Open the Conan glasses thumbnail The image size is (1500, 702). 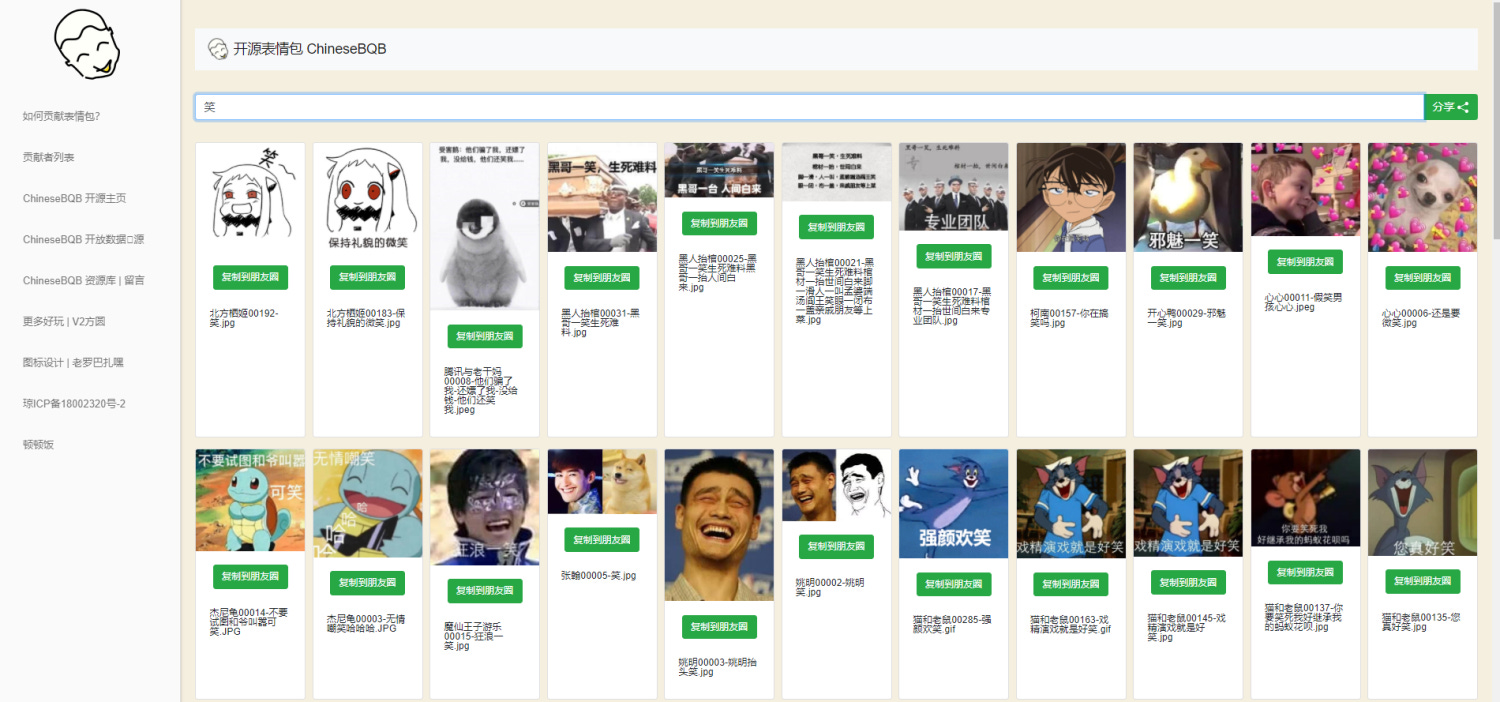coord(1071,197)
